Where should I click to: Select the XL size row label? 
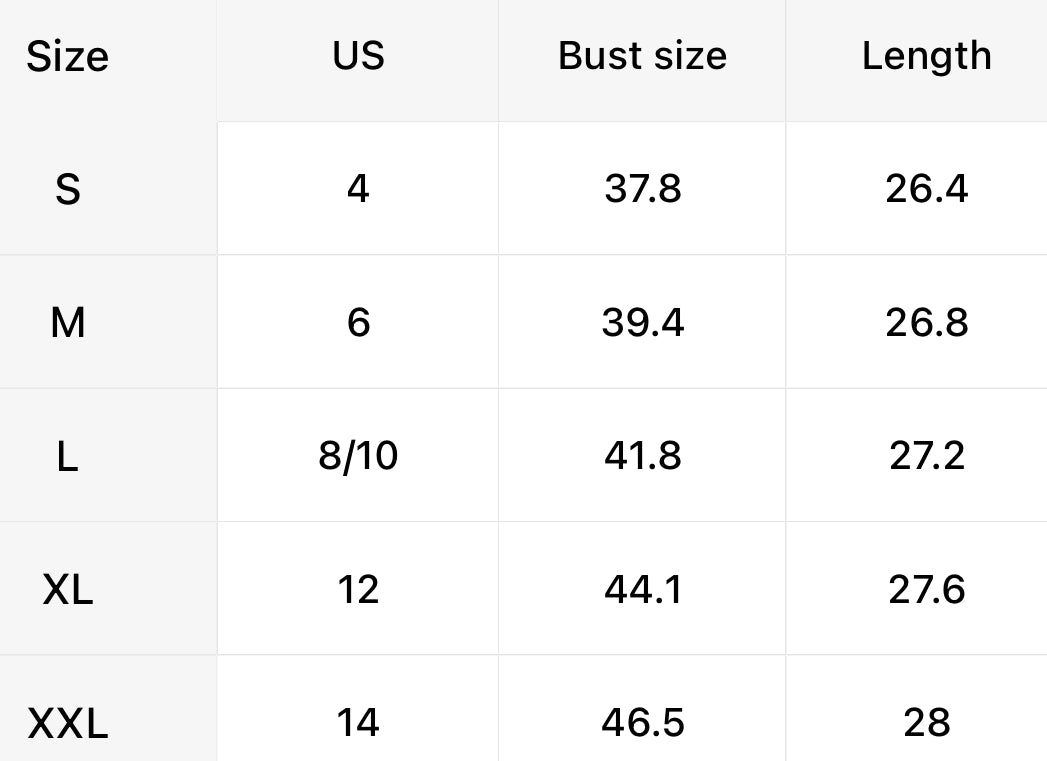click(x=67, y=590)
